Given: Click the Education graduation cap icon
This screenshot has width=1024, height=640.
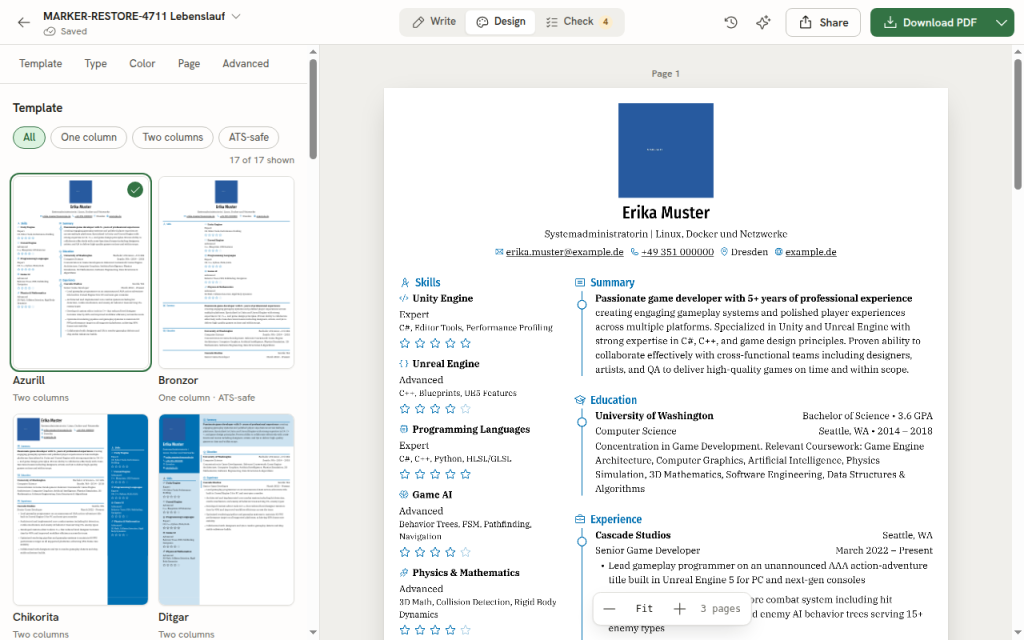Looking at the screenshot, I should point(579,400).
